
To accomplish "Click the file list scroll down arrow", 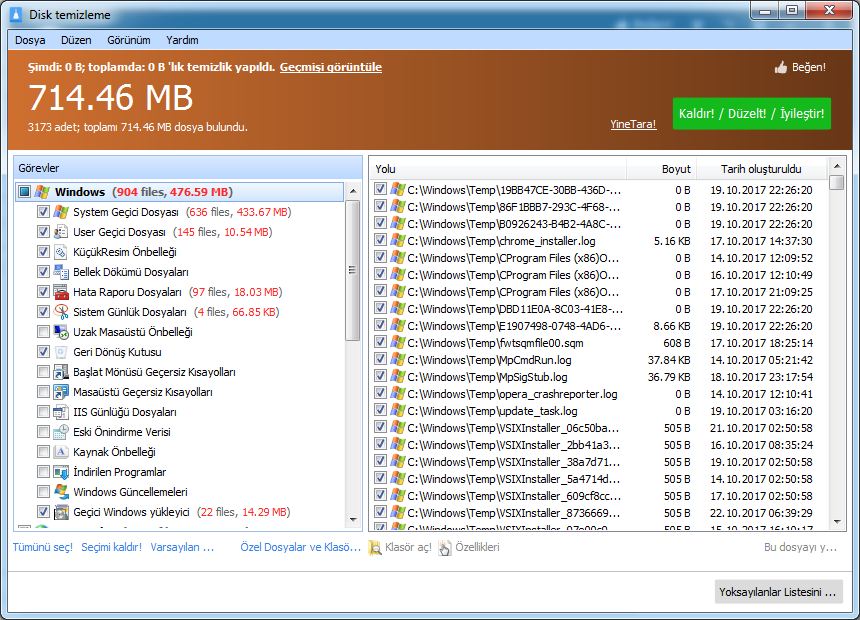I will tap(837, 522).
